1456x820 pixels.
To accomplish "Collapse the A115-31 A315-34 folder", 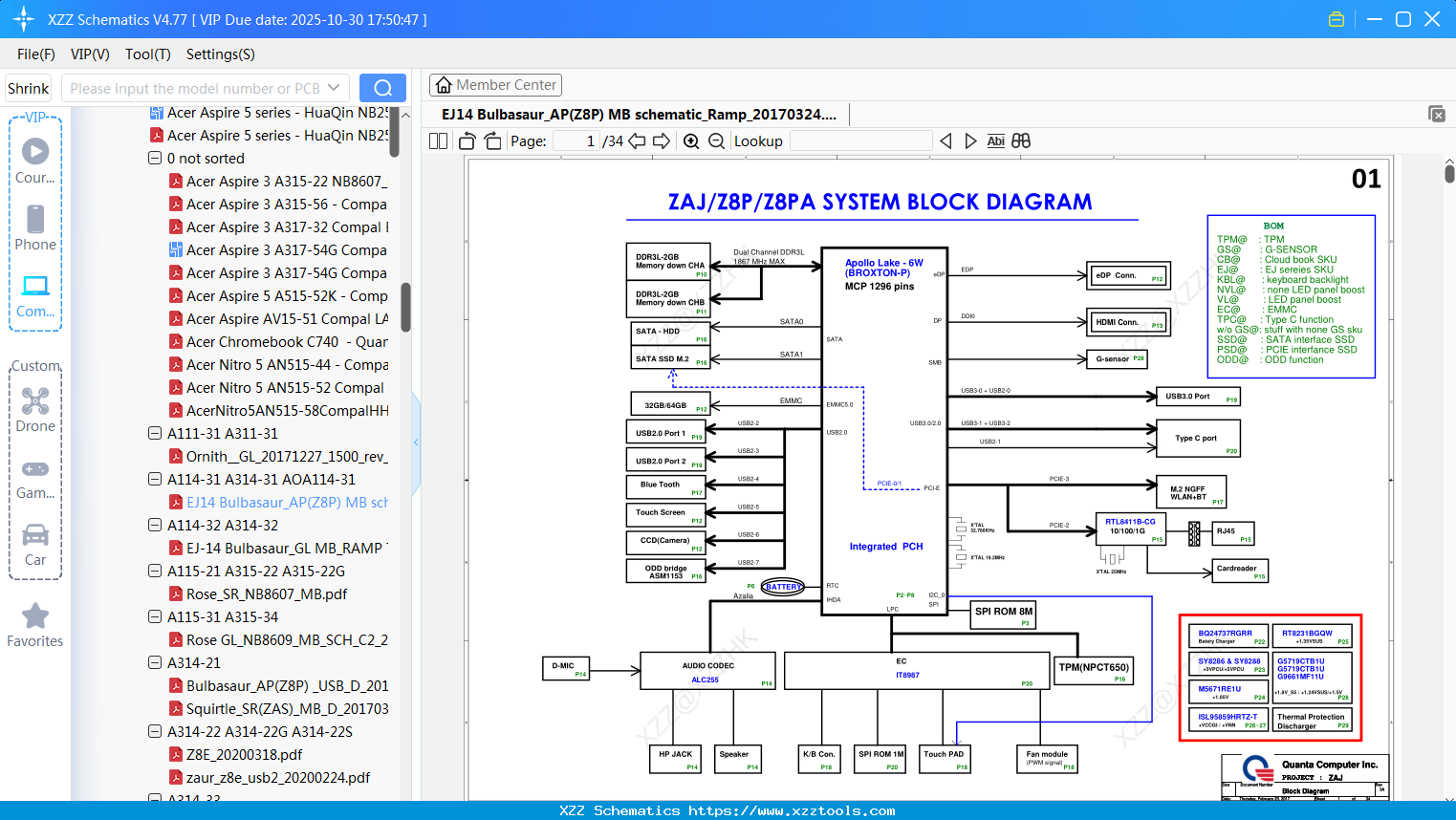I will (x=154, y=617).
